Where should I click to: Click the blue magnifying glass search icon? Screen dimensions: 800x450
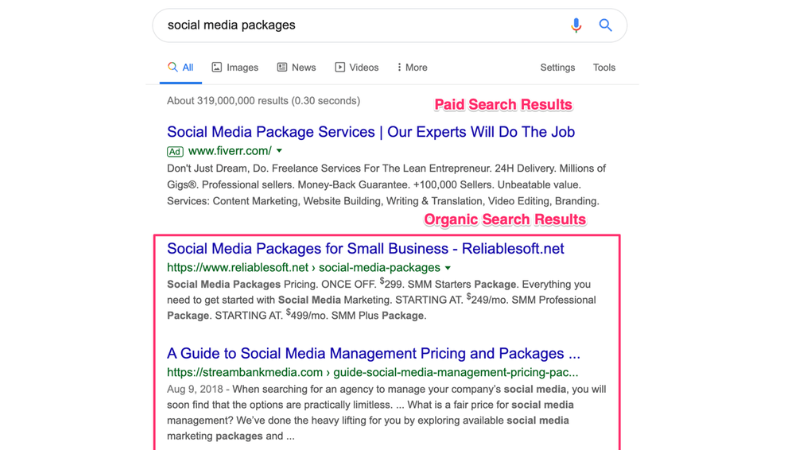tap(605, 25)
